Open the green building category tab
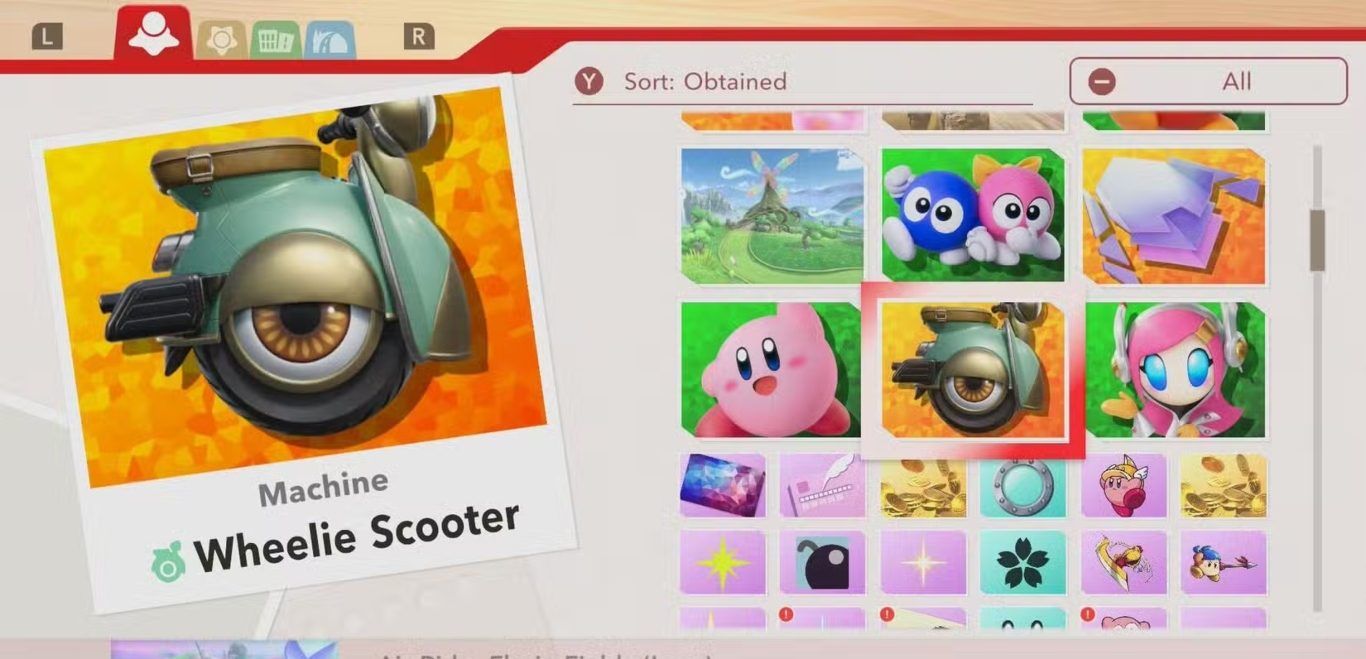 275,40
